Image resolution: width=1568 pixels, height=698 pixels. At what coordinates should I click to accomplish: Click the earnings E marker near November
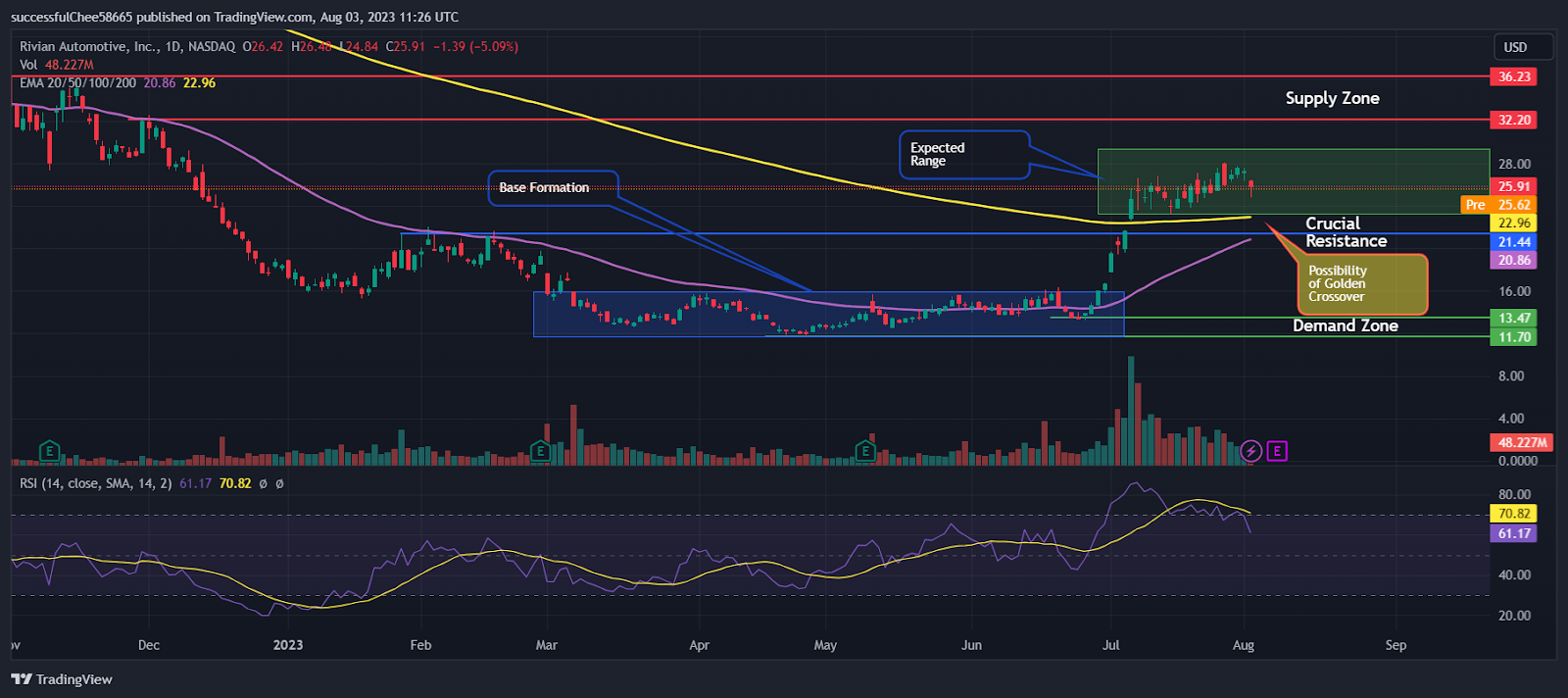point(50,452)
